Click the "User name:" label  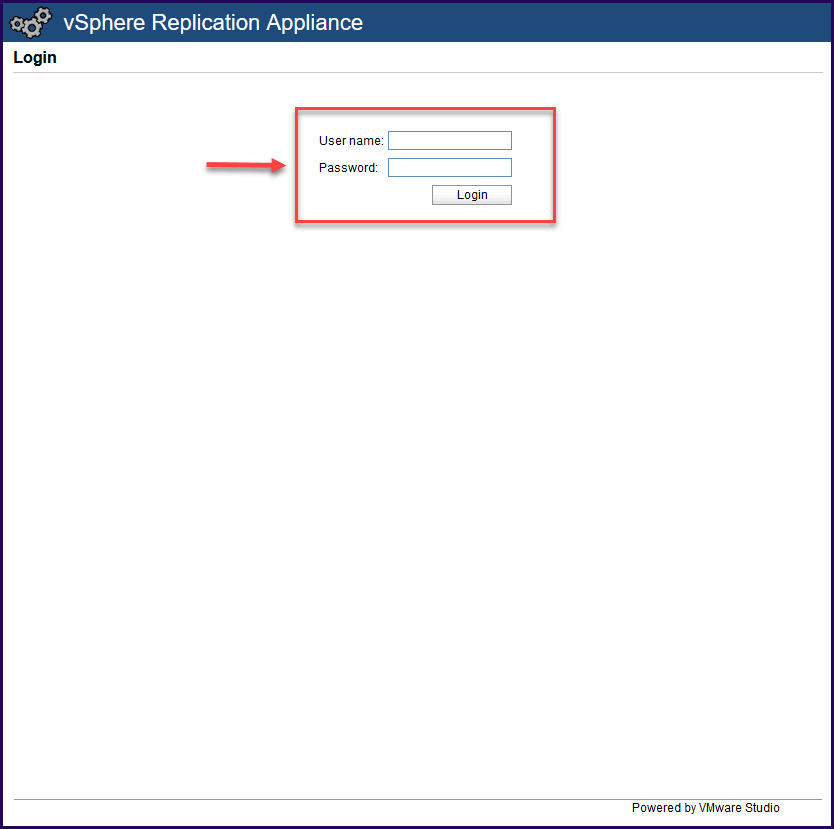click(351, 140)
